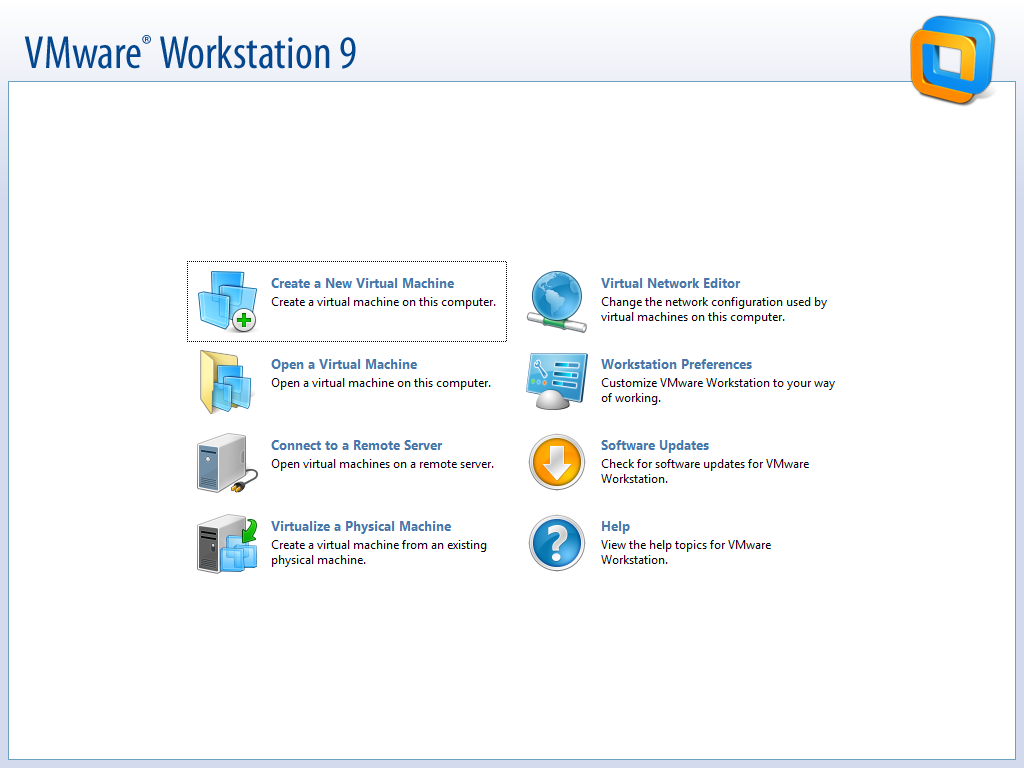
Task: Click the Connect to a Remote Server computer icon
Action: [227, 463]
